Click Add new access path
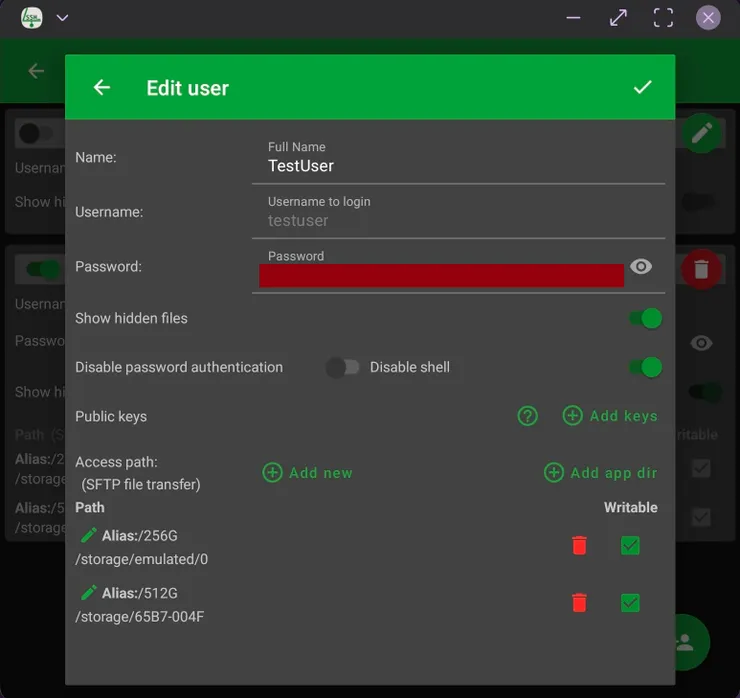Image resolution: width=740 pixels, height=698 pixels. pyautogui.click(x=307, y=472)
